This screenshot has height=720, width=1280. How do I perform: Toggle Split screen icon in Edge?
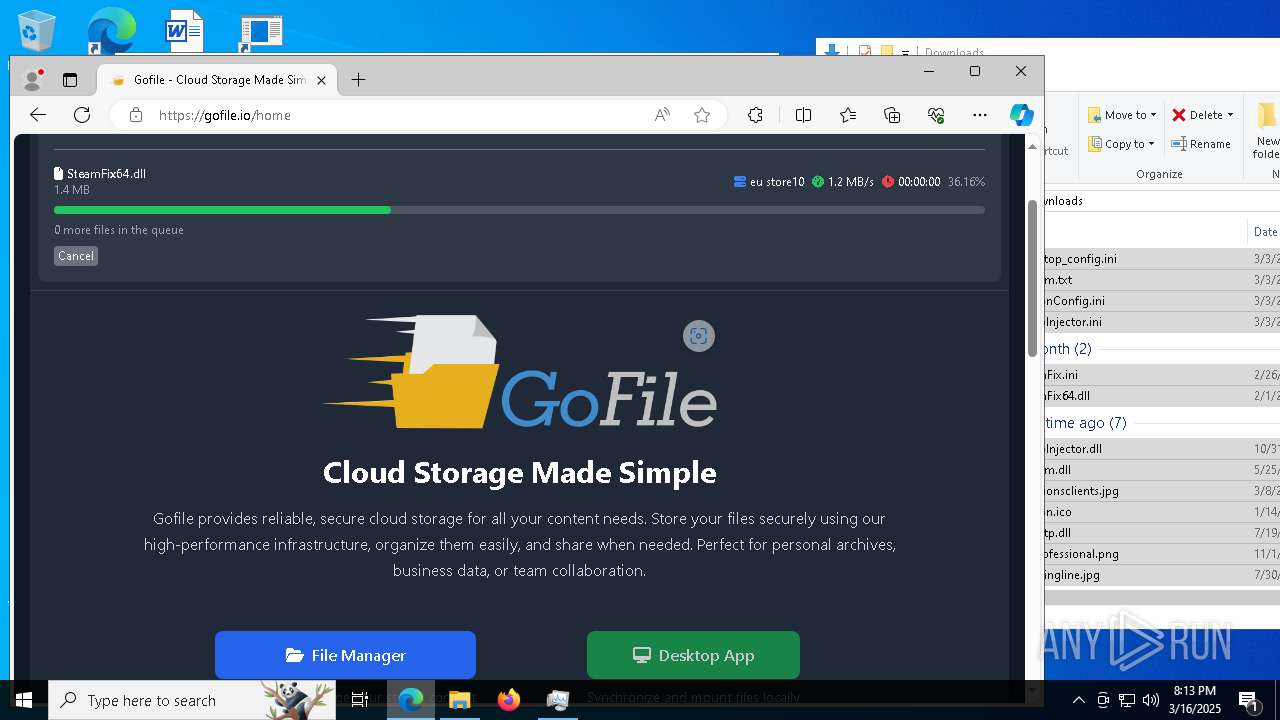[x=803, y=115]
